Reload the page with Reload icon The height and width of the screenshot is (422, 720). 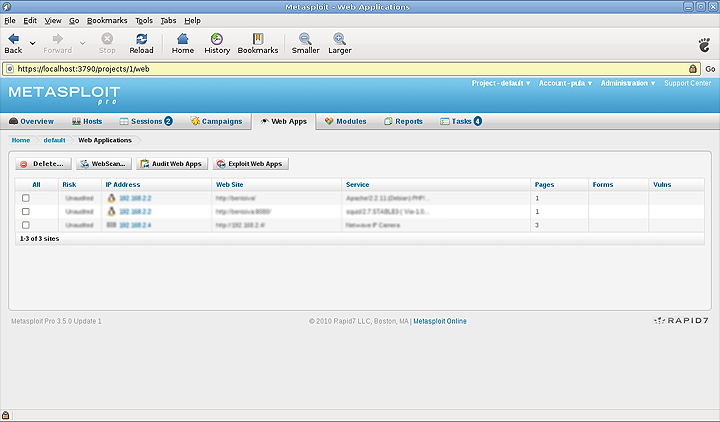point(141,39)
